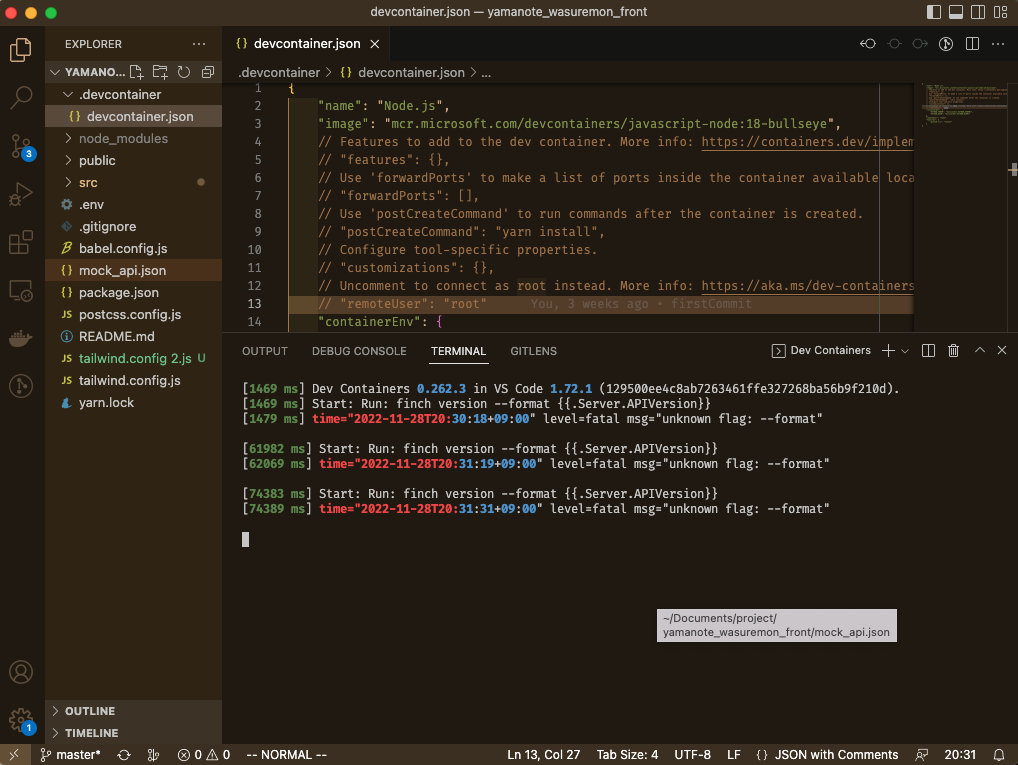Image resolution: width=1018 pixels, height=765 pixels.
Task: Open mock_api.json in the file tree
Action: pos(133,270)
